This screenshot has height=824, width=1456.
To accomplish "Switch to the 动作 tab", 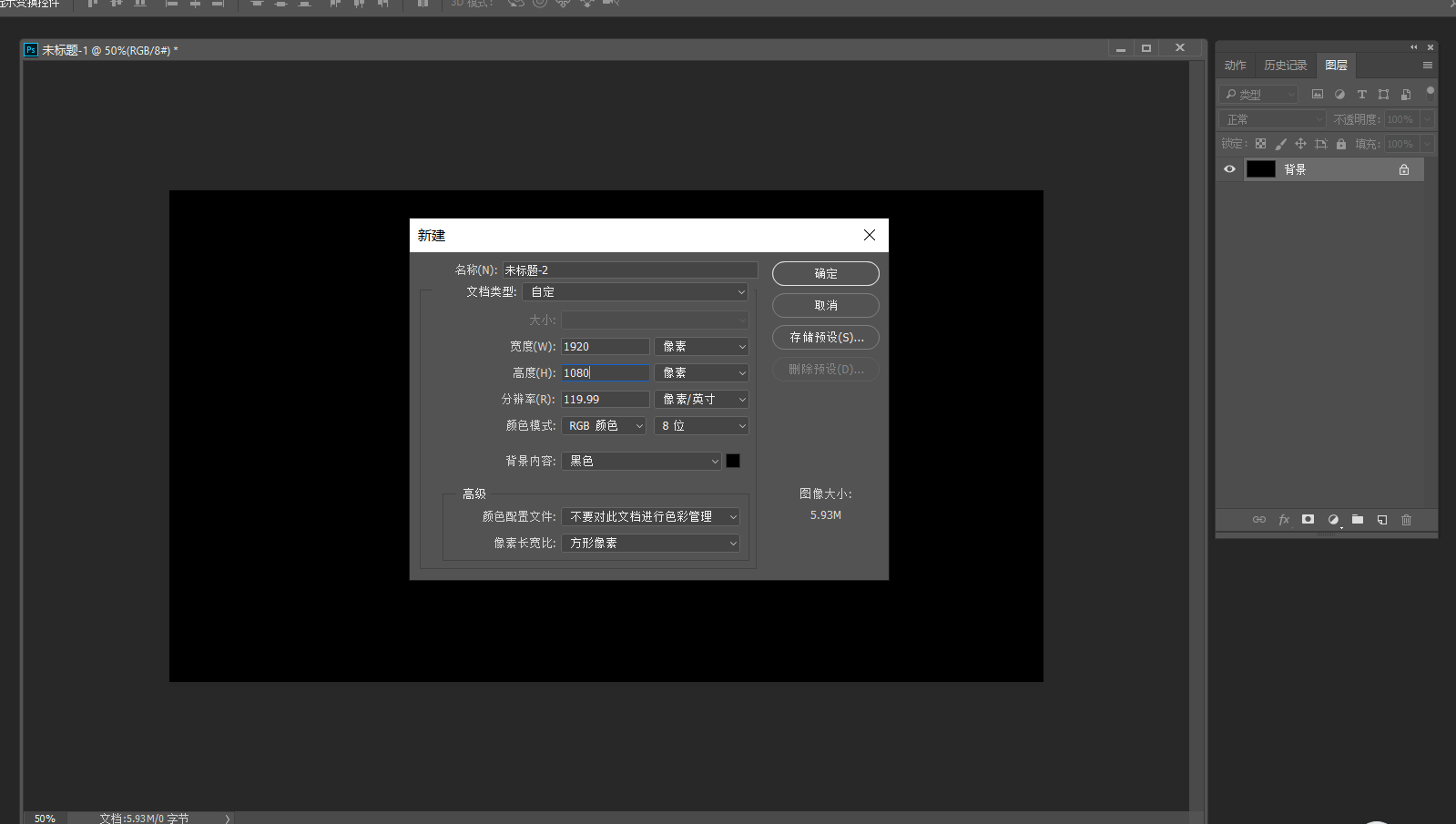I will click(1235, 66).
